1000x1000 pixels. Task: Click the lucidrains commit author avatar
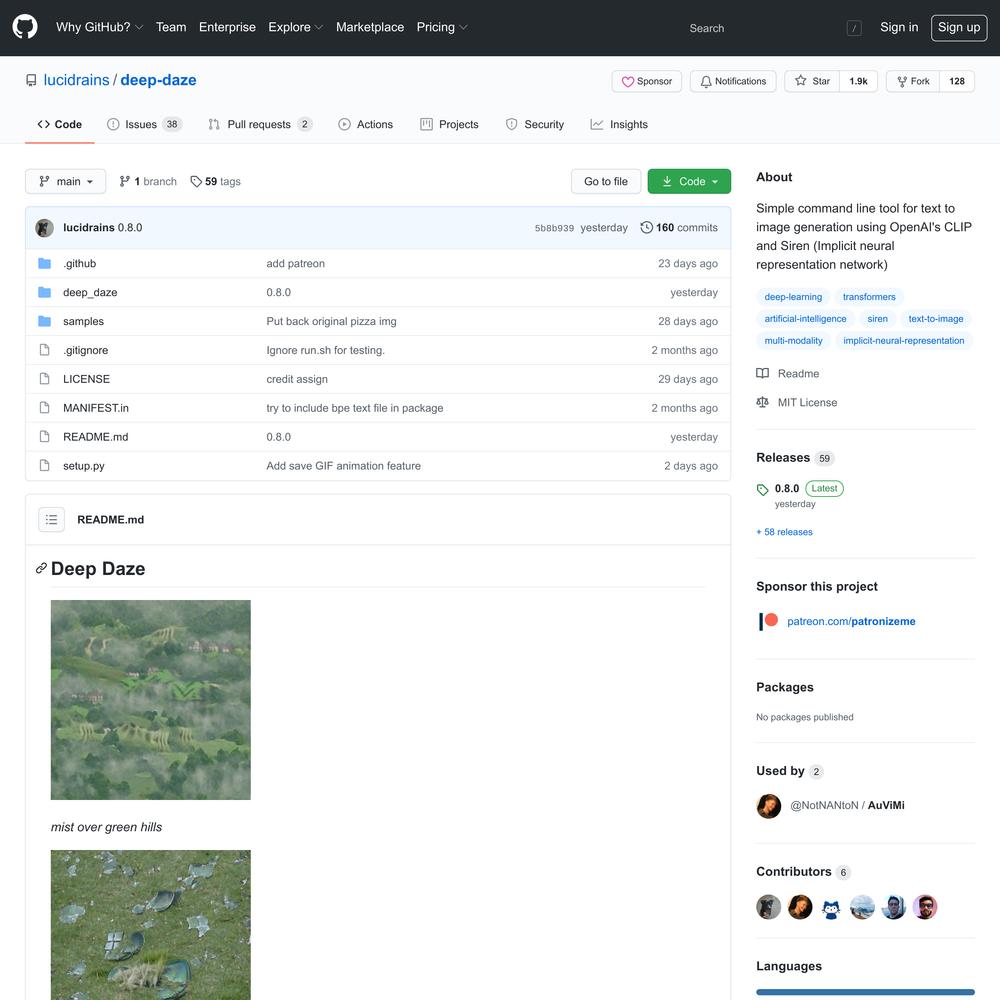pyautogui.click(x=45, y=228)
